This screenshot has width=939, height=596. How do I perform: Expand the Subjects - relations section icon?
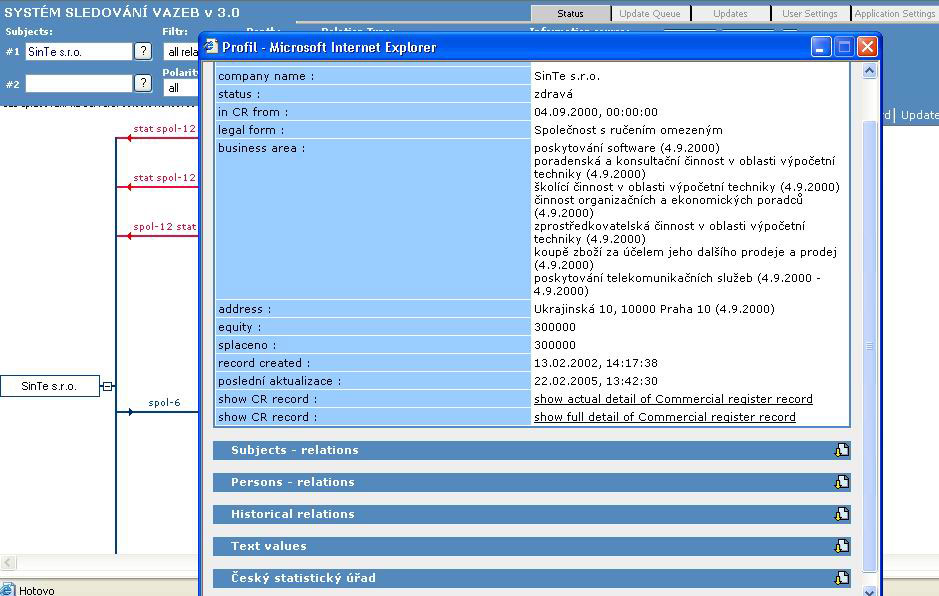[842, 450]
